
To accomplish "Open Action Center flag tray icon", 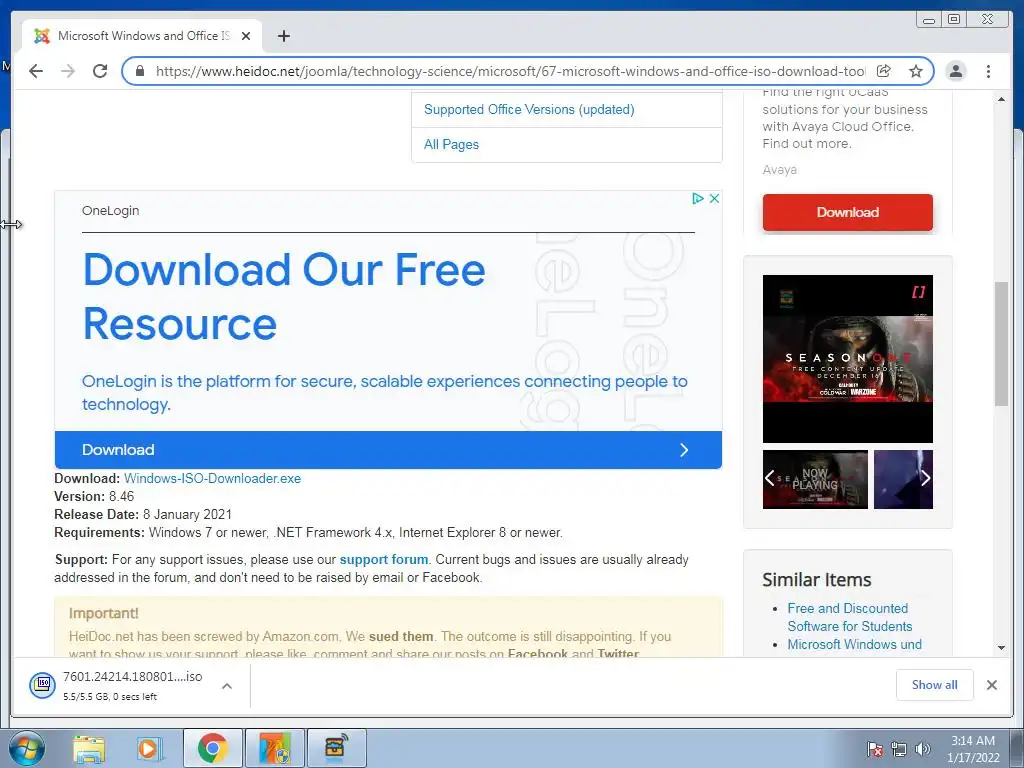I will [874, 749].
